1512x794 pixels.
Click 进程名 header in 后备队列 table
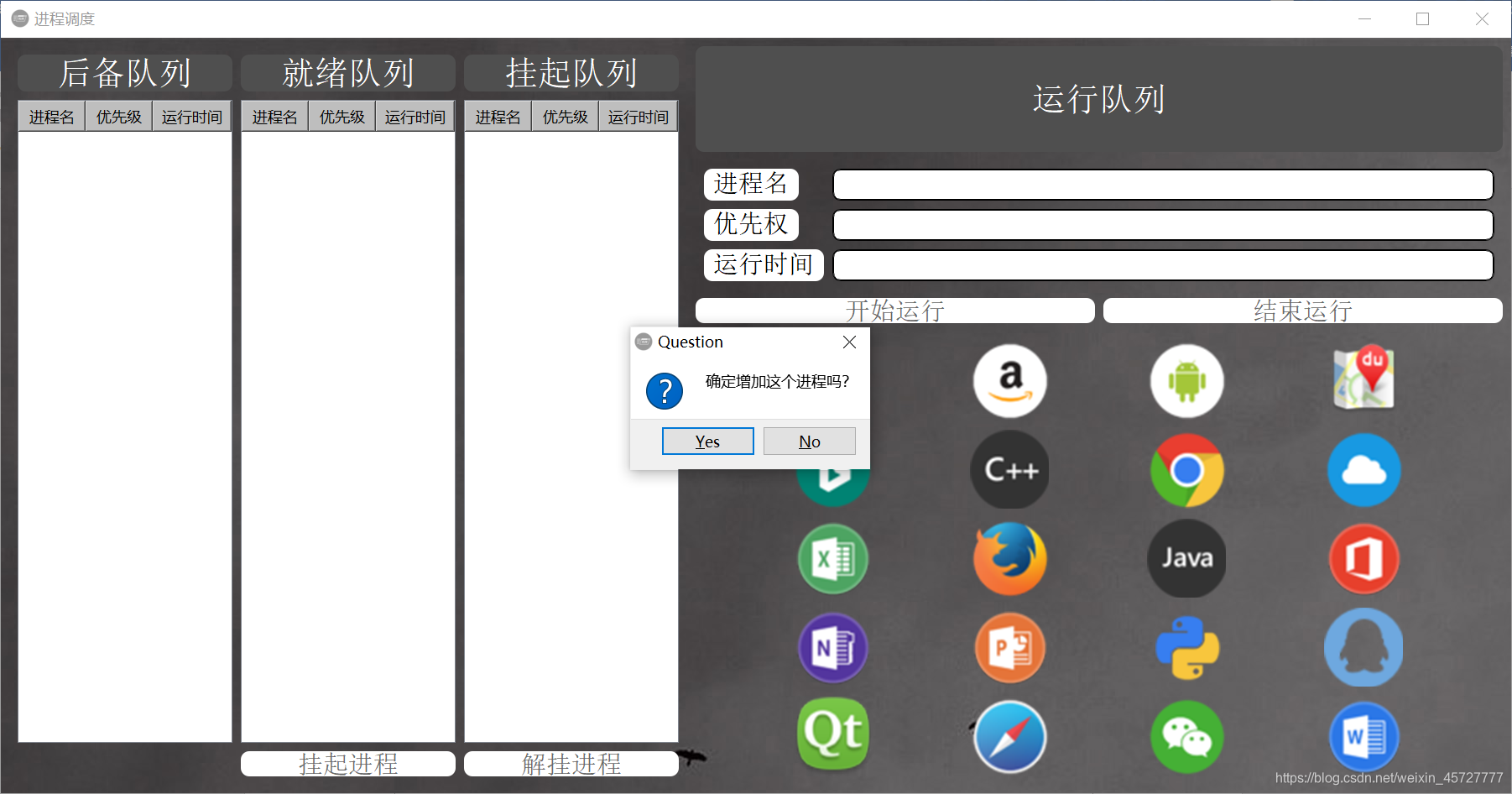[52, 117]
